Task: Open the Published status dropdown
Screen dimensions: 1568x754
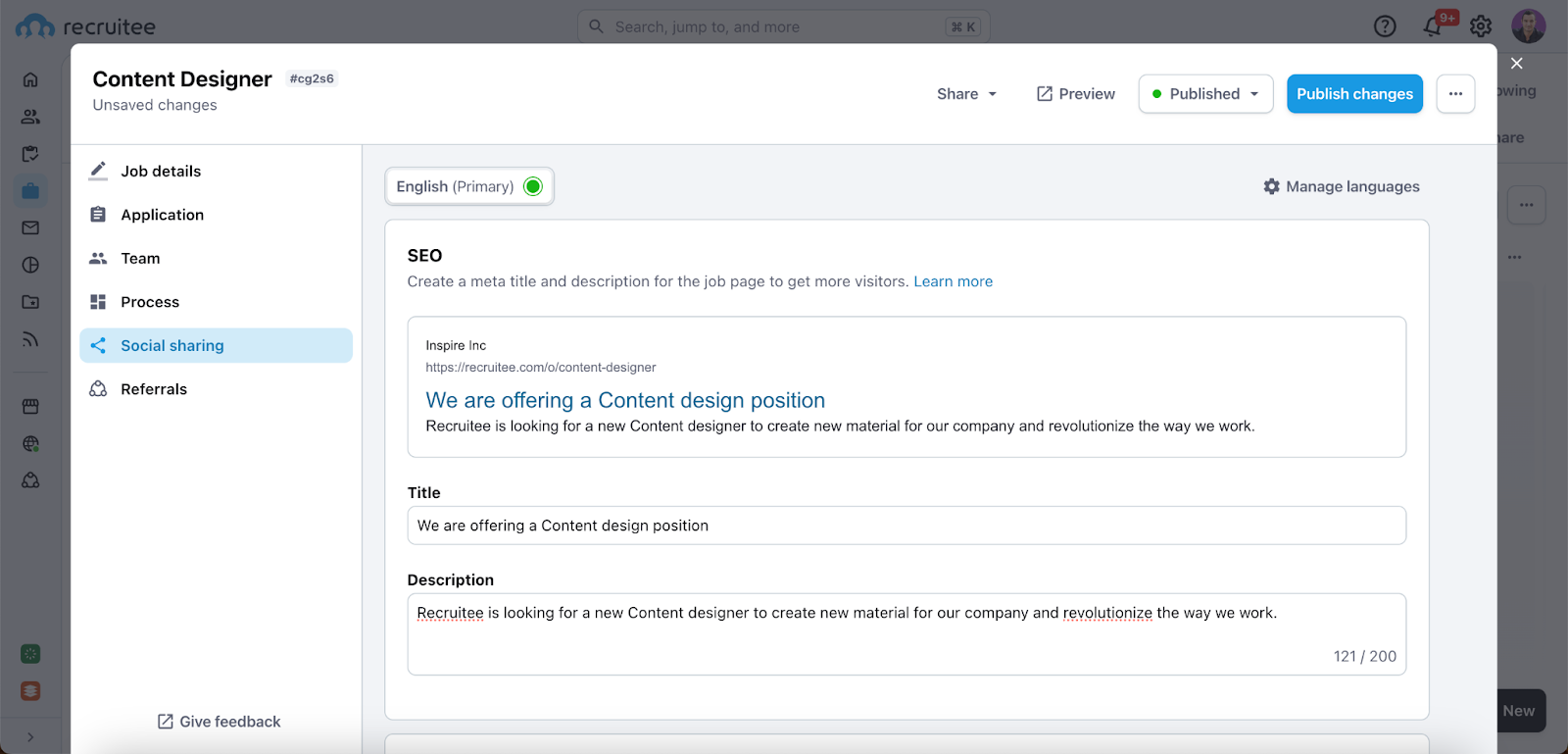Action: [x=1205, y=94]
